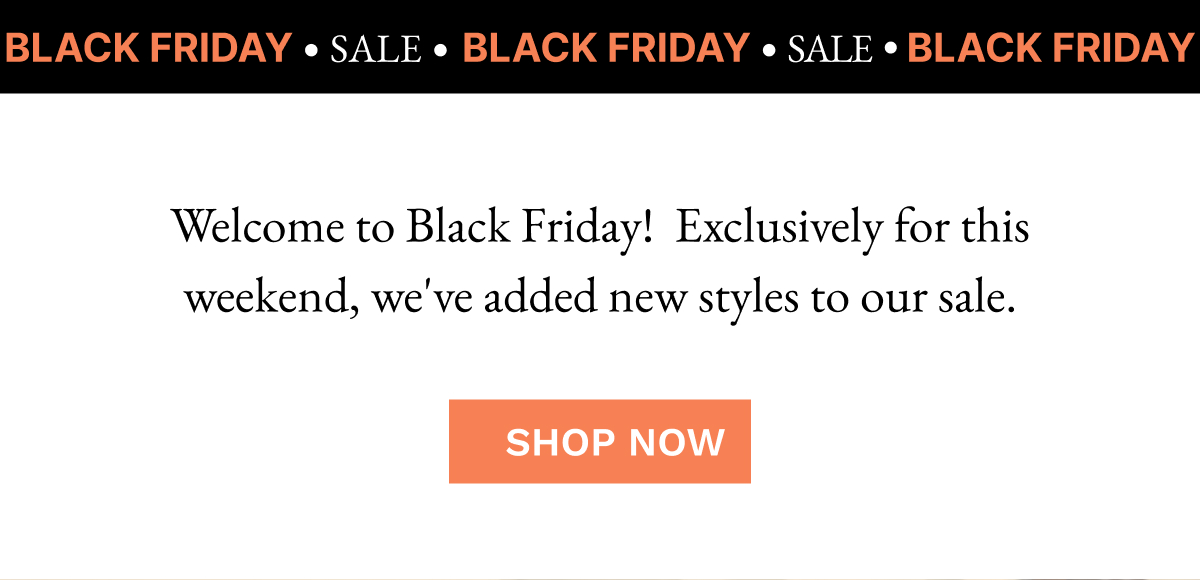
Task: Click the first BLACK FRIDAY banner text
Action: (x=148, y=47)
